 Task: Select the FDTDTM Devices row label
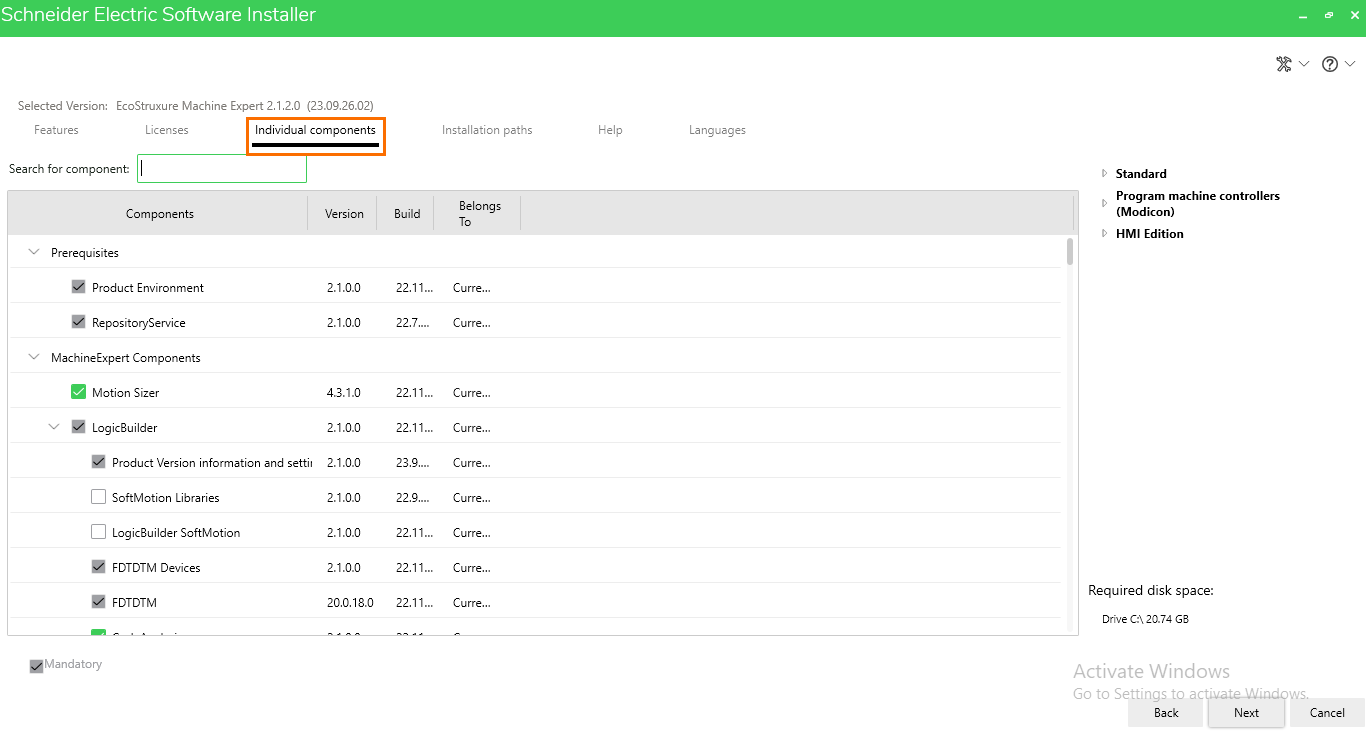click(x=156, y=568)
